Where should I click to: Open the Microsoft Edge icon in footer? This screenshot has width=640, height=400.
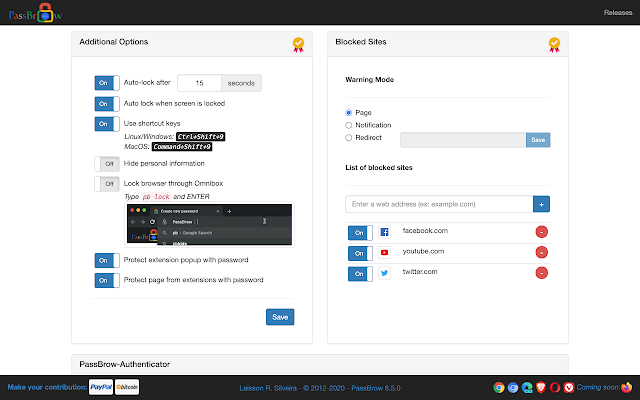(x=527, y=387)
